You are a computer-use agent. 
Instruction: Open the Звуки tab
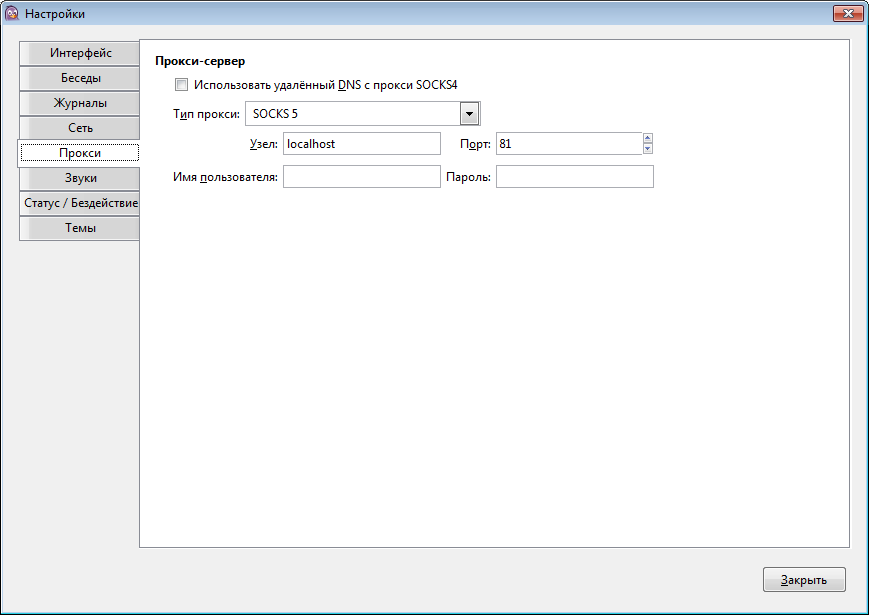click(80, 178)
